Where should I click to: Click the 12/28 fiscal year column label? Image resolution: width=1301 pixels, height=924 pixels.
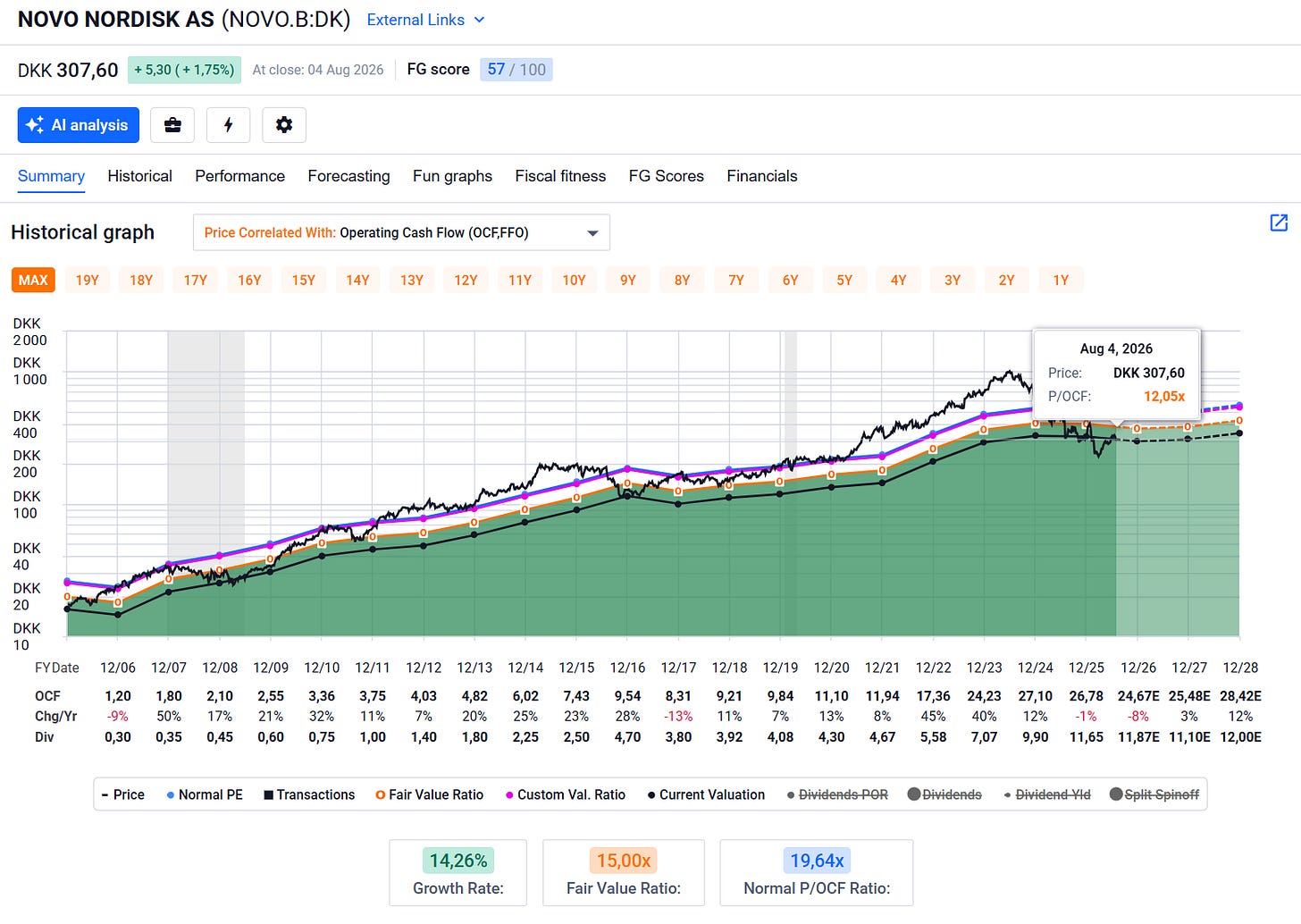(1240, 668)
